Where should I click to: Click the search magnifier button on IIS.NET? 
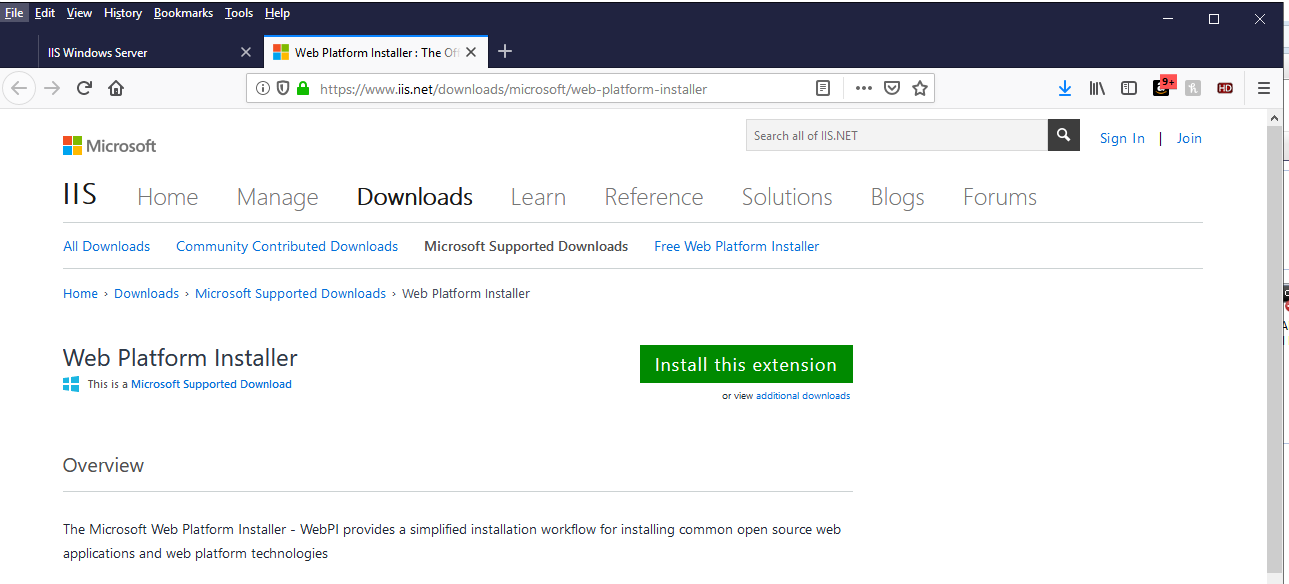click(x=1063, y=135)
